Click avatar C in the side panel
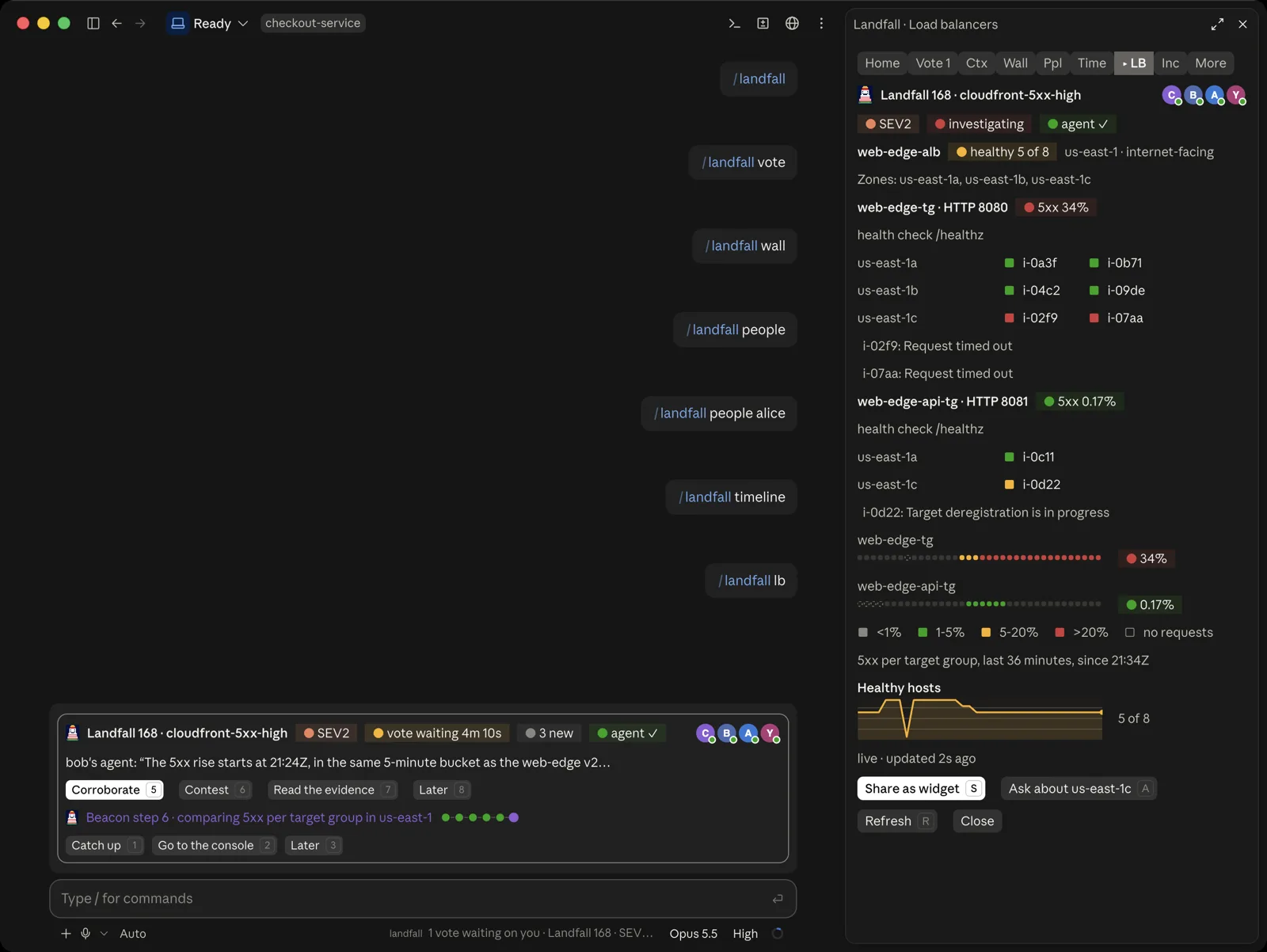 [x=1172, y=95]
